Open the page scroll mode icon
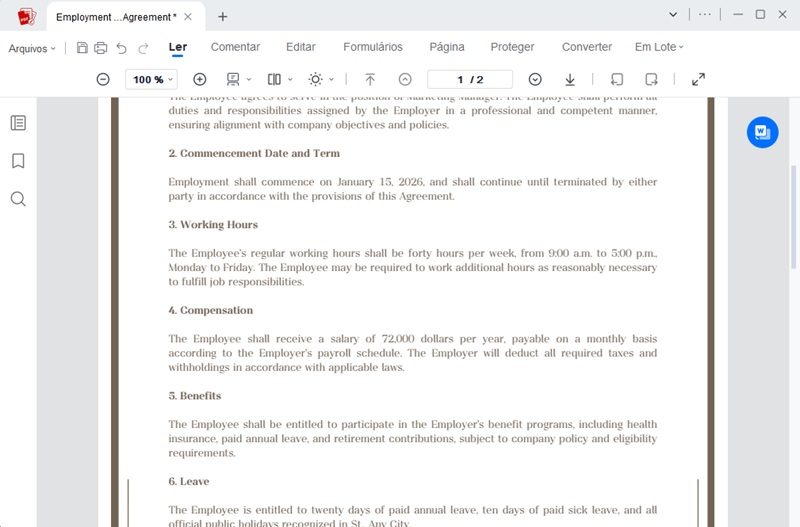The image size is (800, 527). pyautogui.click(x=233, y=79)
